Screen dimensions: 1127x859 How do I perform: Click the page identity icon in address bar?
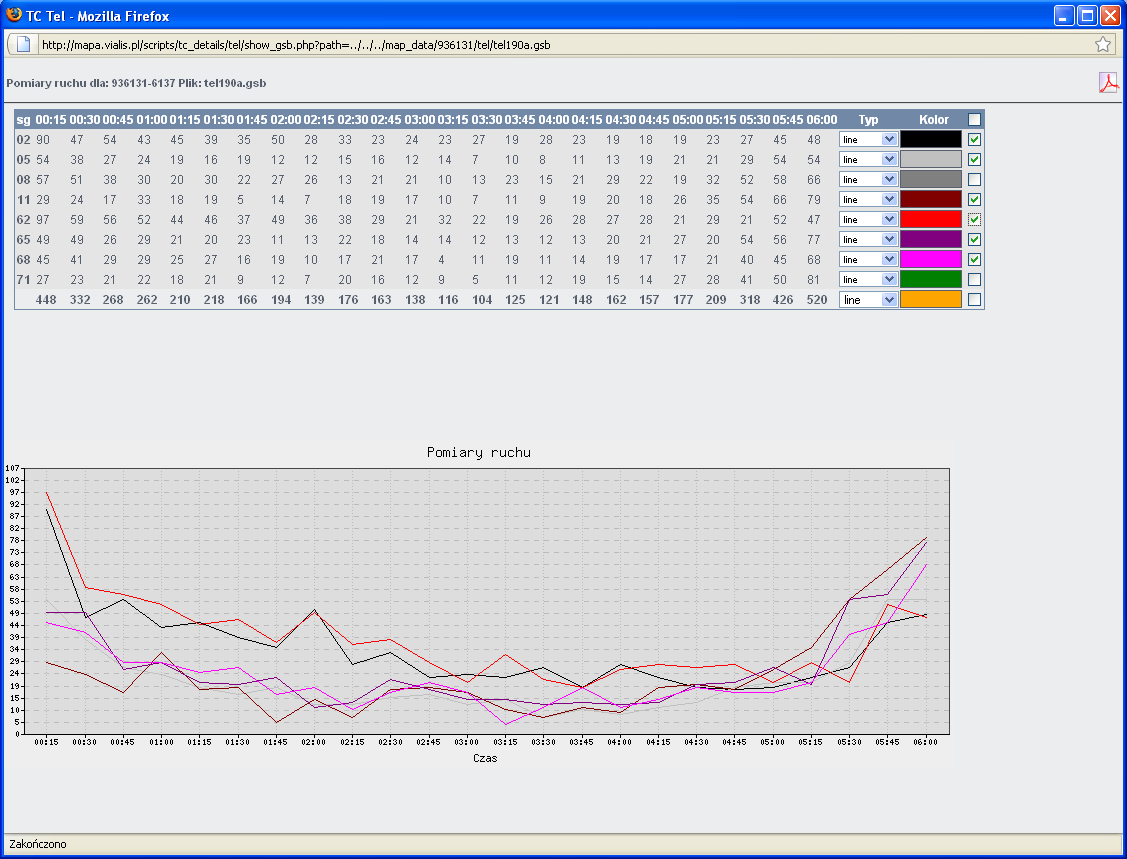(23, 45)
